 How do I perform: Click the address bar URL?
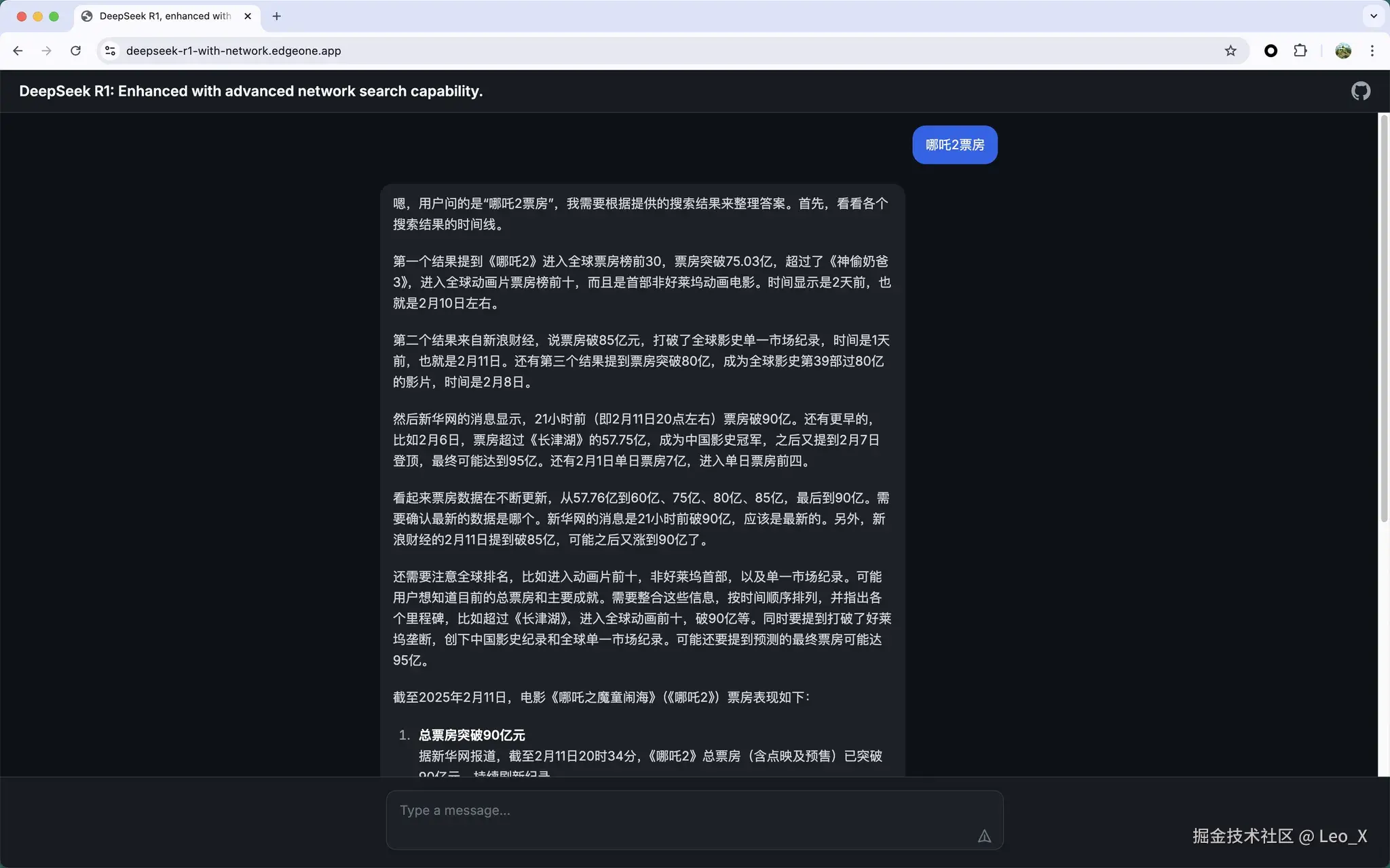pos(233,50)
